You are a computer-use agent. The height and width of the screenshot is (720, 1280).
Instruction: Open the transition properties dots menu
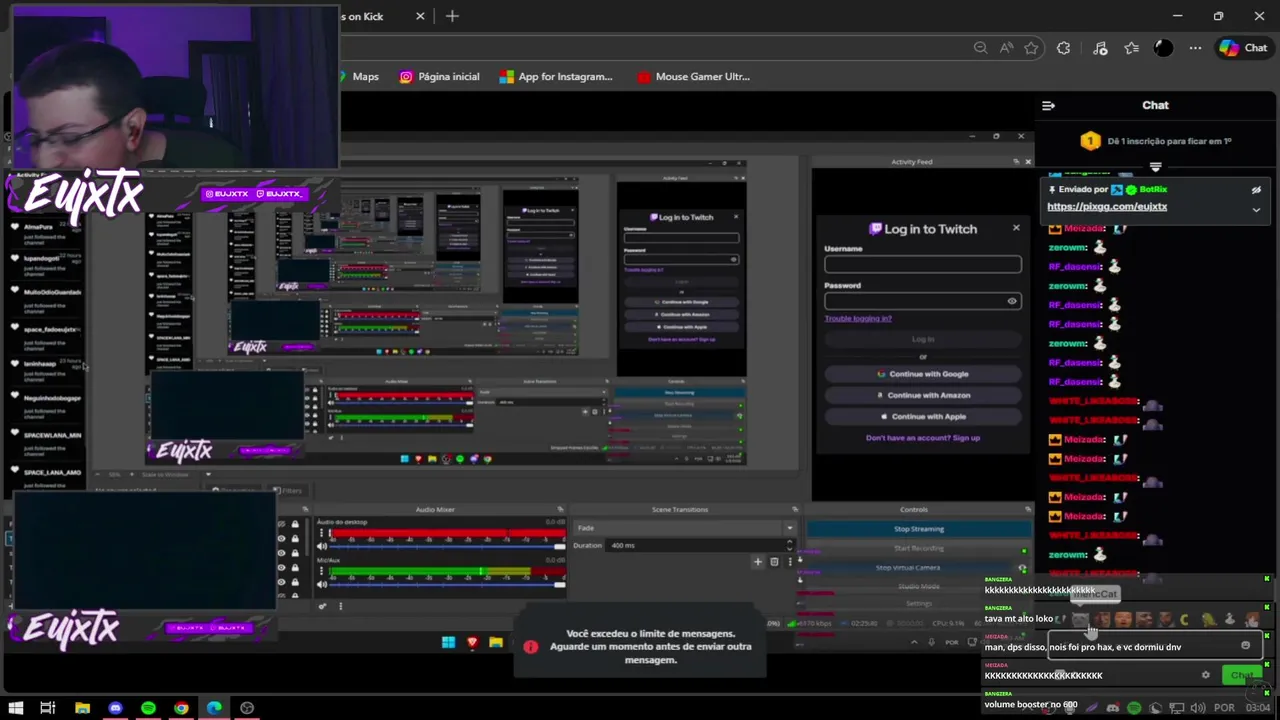tap(789, 562)
